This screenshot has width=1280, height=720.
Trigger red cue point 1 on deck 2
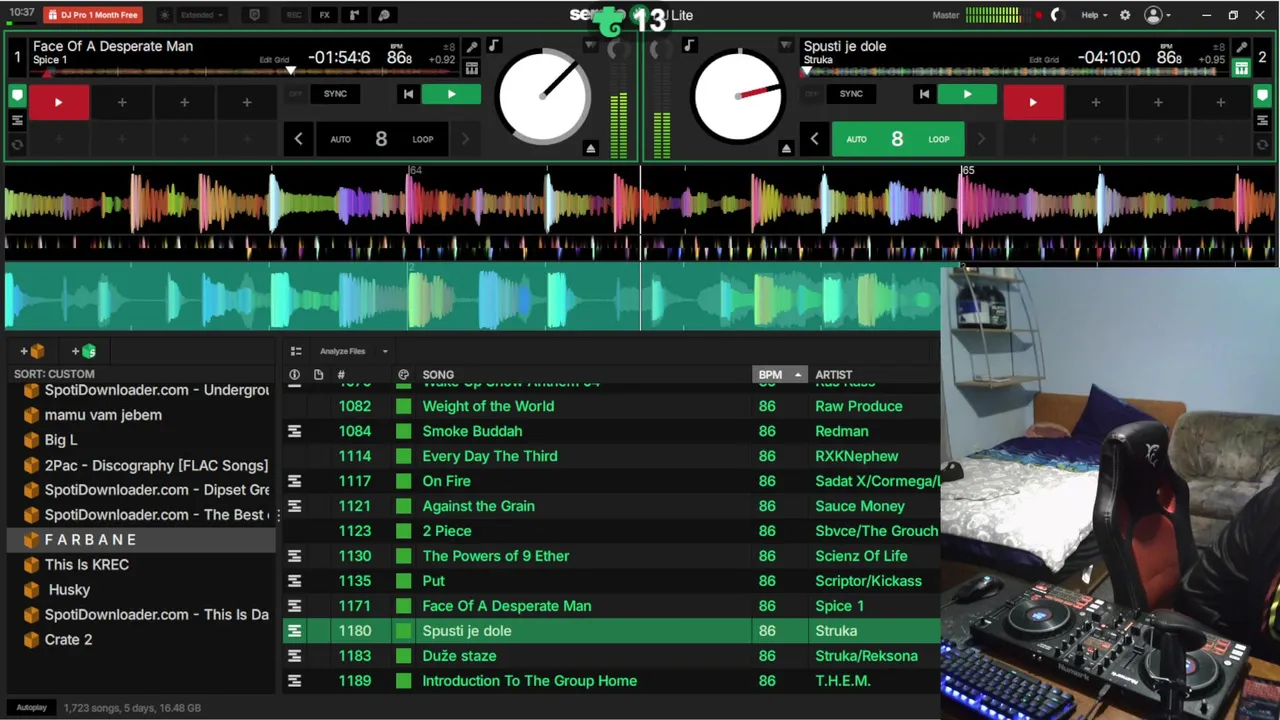tap(1033, 102)
